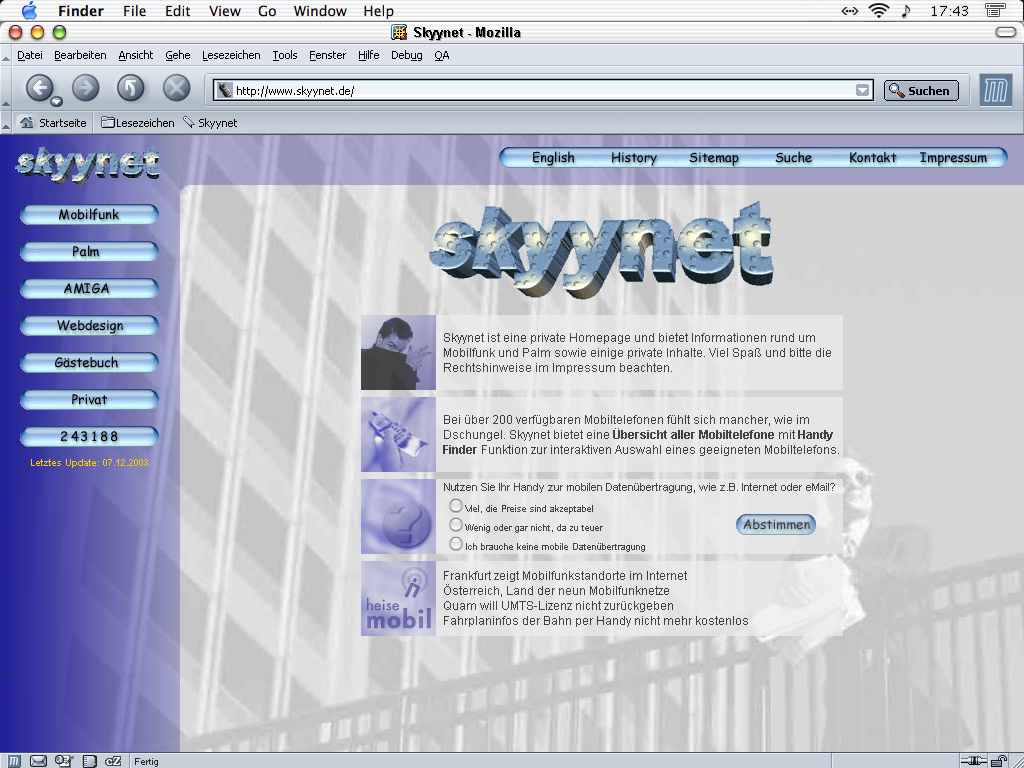Image resolution: width=1024 pixels, height=768 pixels.
Task: Select 'Viel, die Preise sind akzeptabel' option
Action: pyautogui.click(x=456, y=506)
